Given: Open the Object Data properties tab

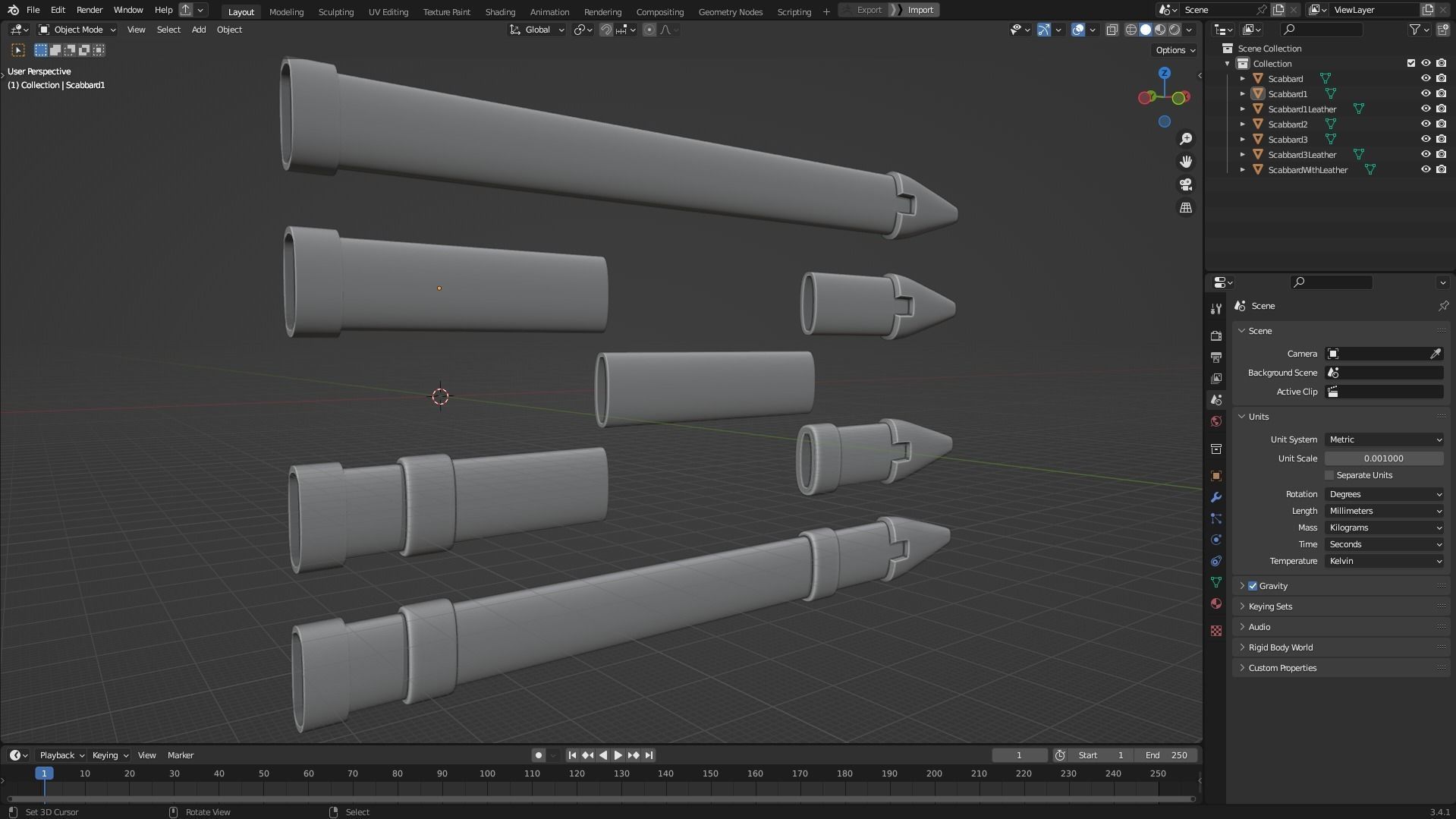Looking at the screenshot, I should pyautogui.click(x=1216, y=582).
